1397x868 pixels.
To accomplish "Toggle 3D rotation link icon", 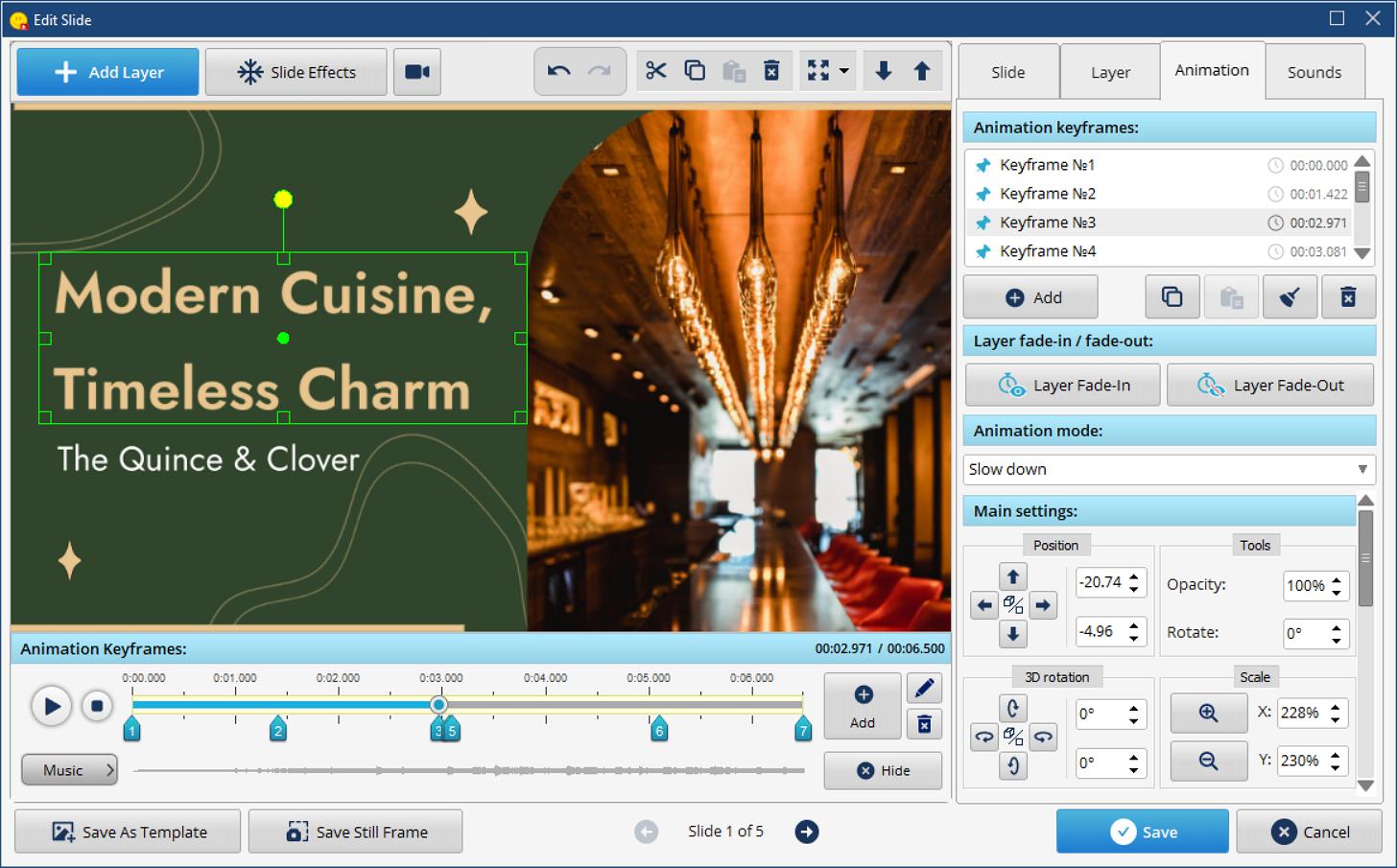I will point(1013,737).
